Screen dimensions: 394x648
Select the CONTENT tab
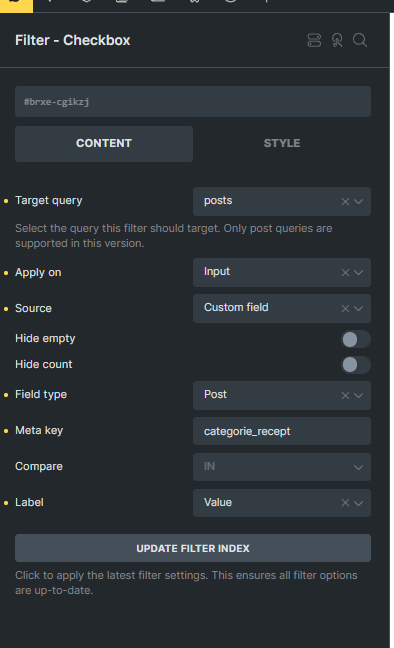coord(104,143)
